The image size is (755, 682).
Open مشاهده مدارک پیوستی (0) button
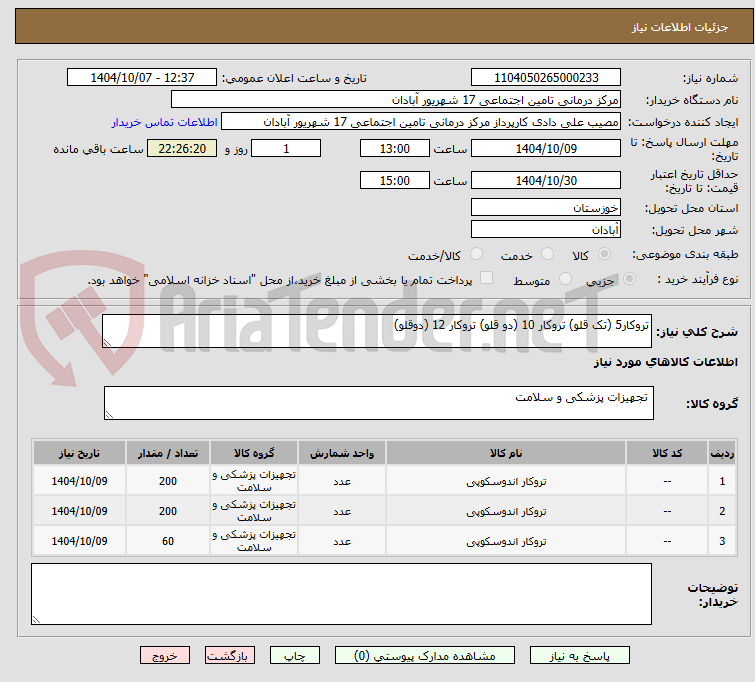coord(425,656)
